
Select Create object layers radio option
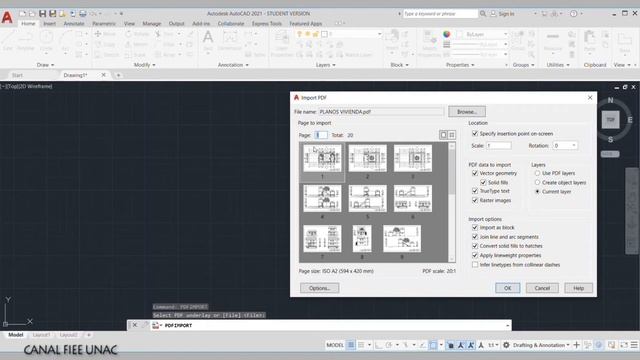click(537, 182)
